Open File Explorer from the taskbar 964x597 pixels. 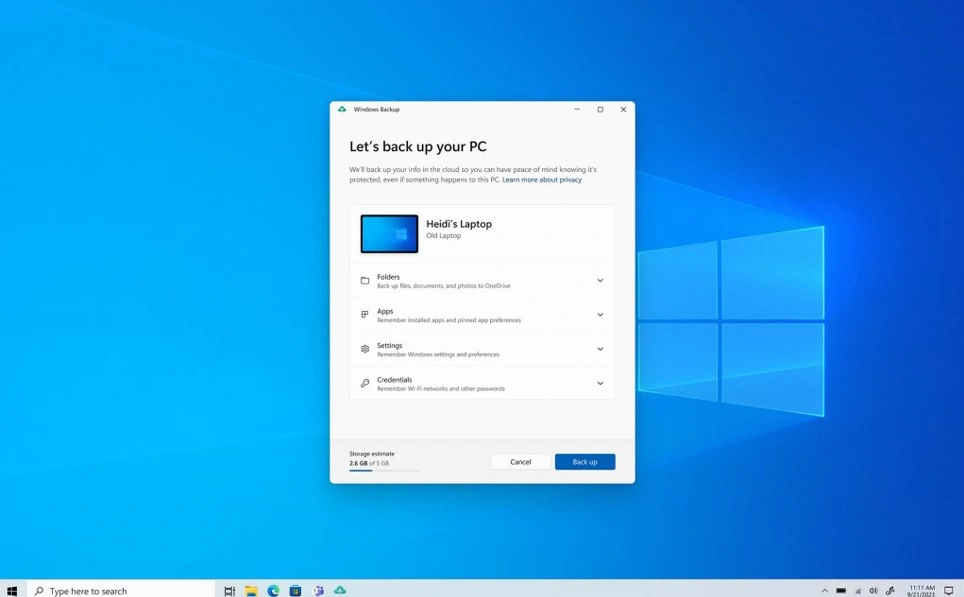coord(251,591)
